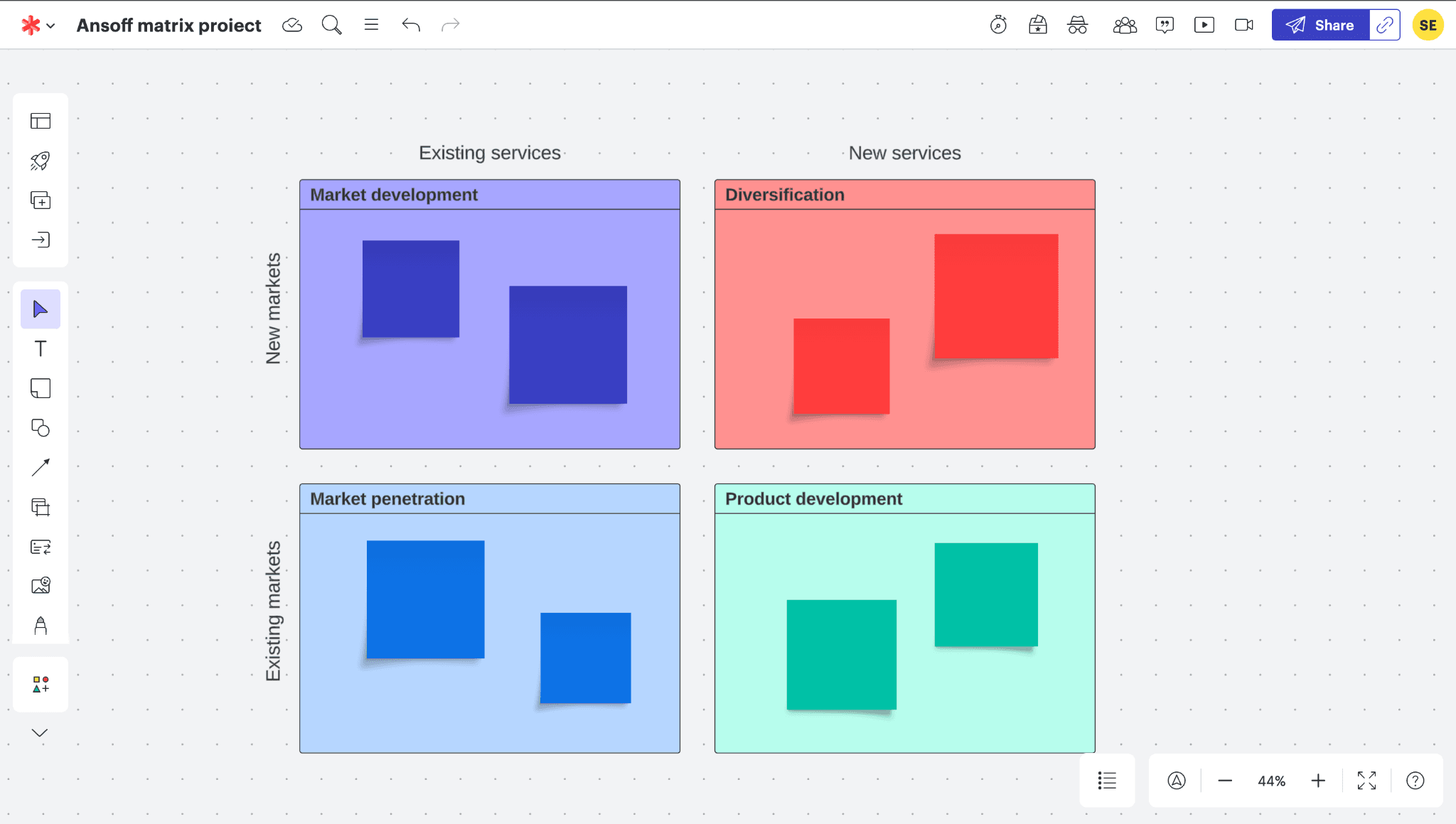This screenshot has height=824, width=1456.
Task: Open the import arrow icon
Action: pyautogui.click(x=41, y=240)
